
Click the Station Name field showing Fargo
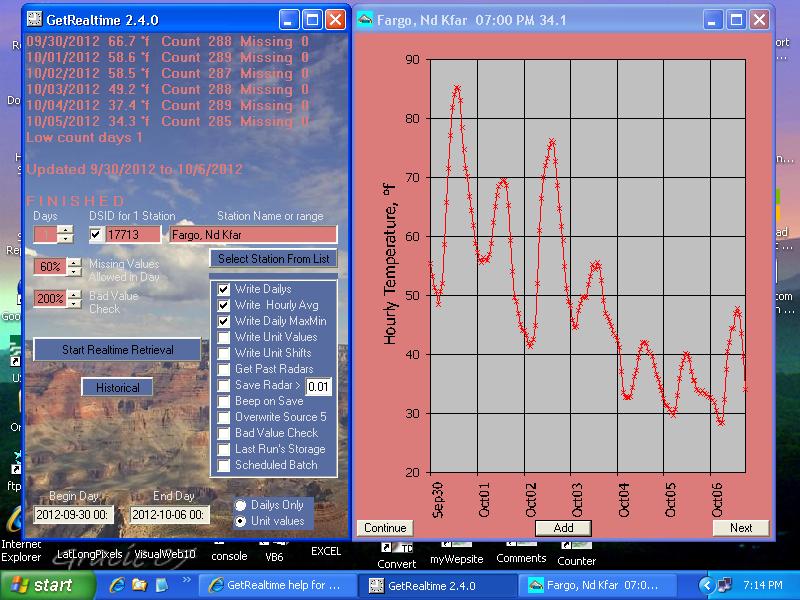(x=252, y=235)
